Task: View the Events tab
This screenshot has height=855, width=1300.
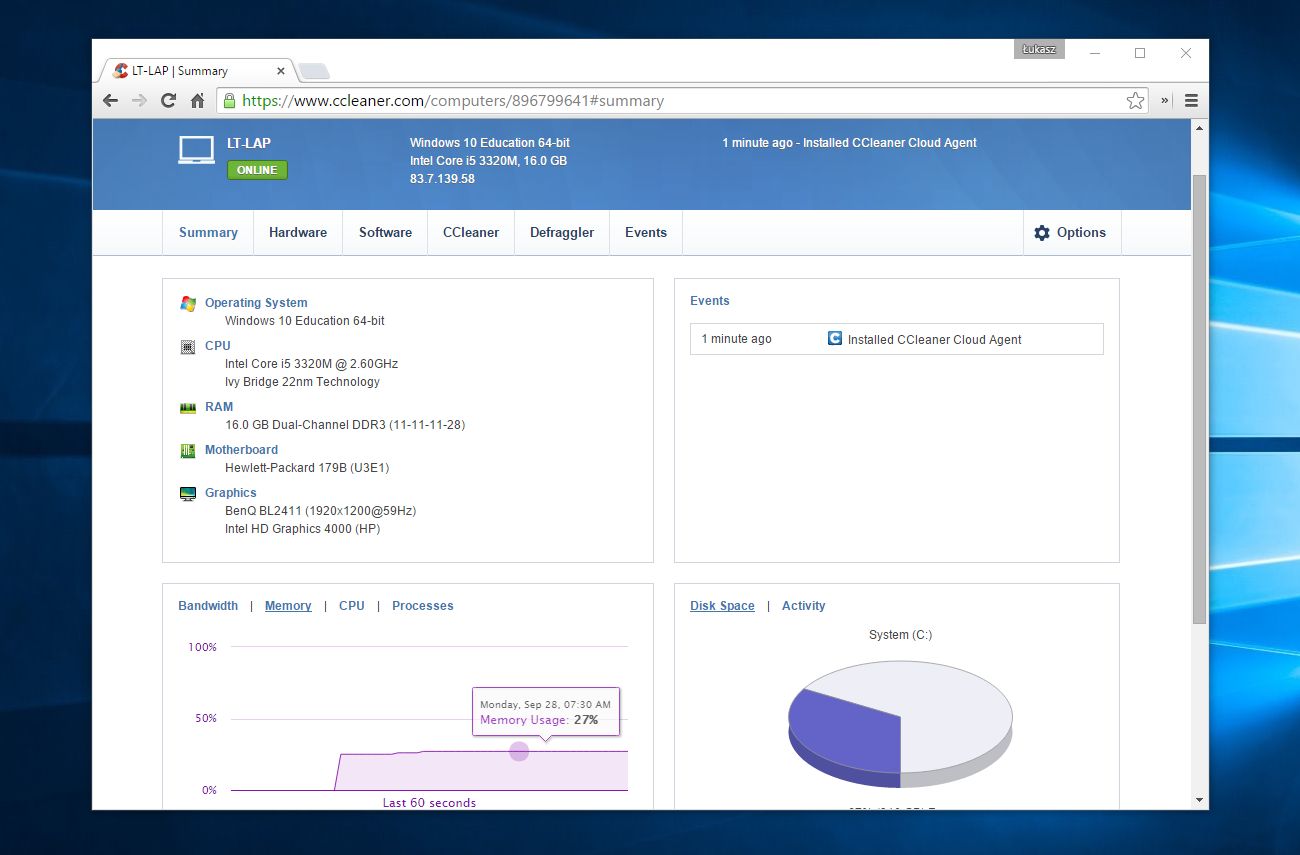Action: (646, 232)
